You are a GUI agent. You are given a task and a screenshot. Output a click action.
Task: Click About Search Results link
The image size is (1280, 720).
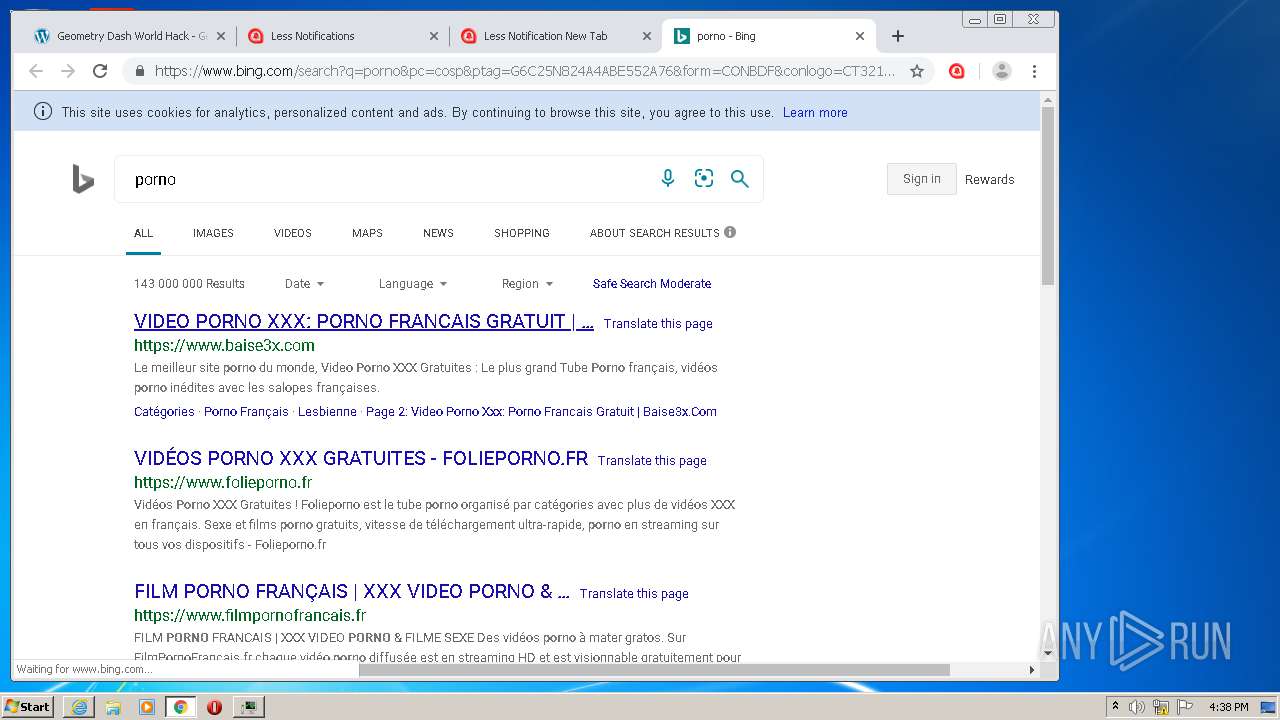(655, 233)
